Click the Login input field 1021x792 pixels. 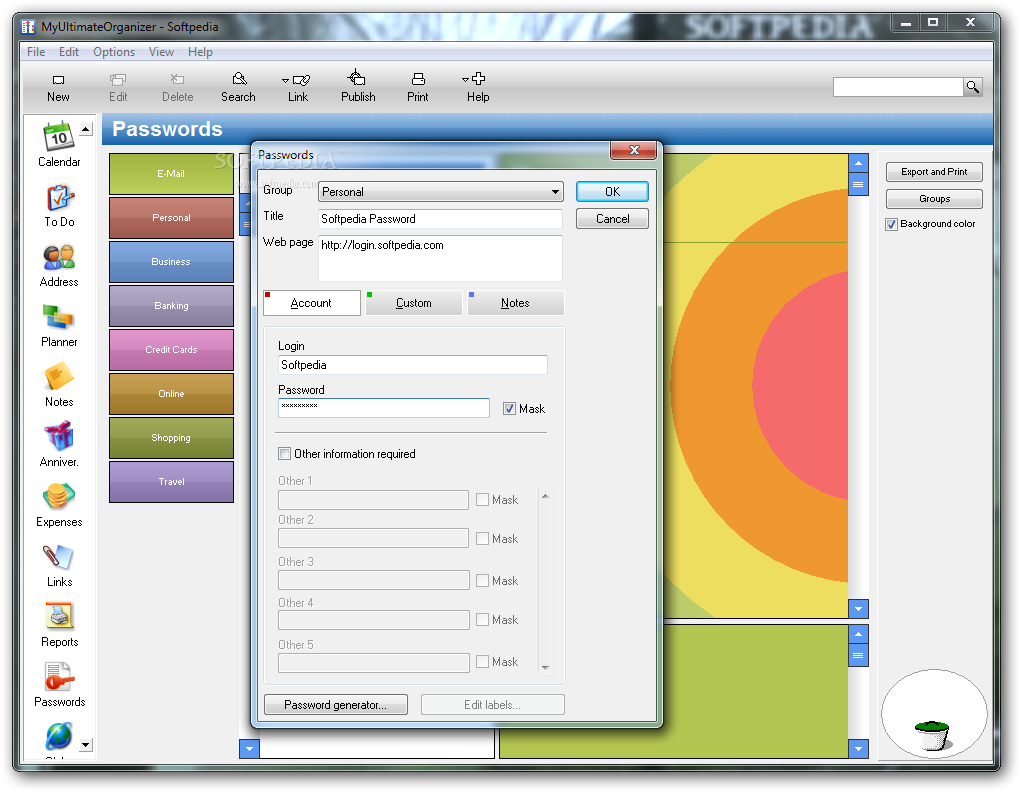tap(413, 365)
